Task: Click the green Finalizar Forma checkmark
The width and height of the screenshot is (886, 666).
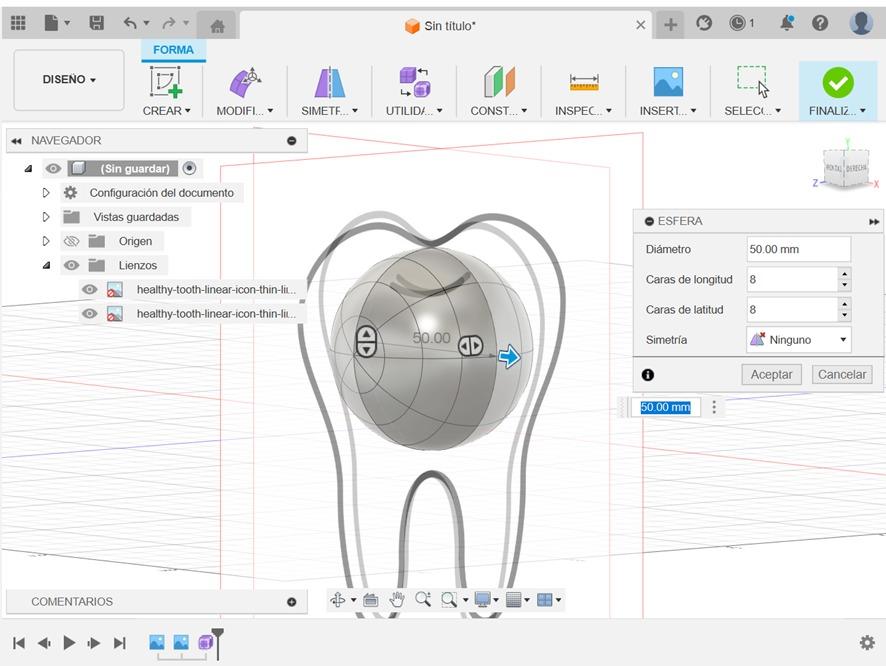Action: pos(837,82)
